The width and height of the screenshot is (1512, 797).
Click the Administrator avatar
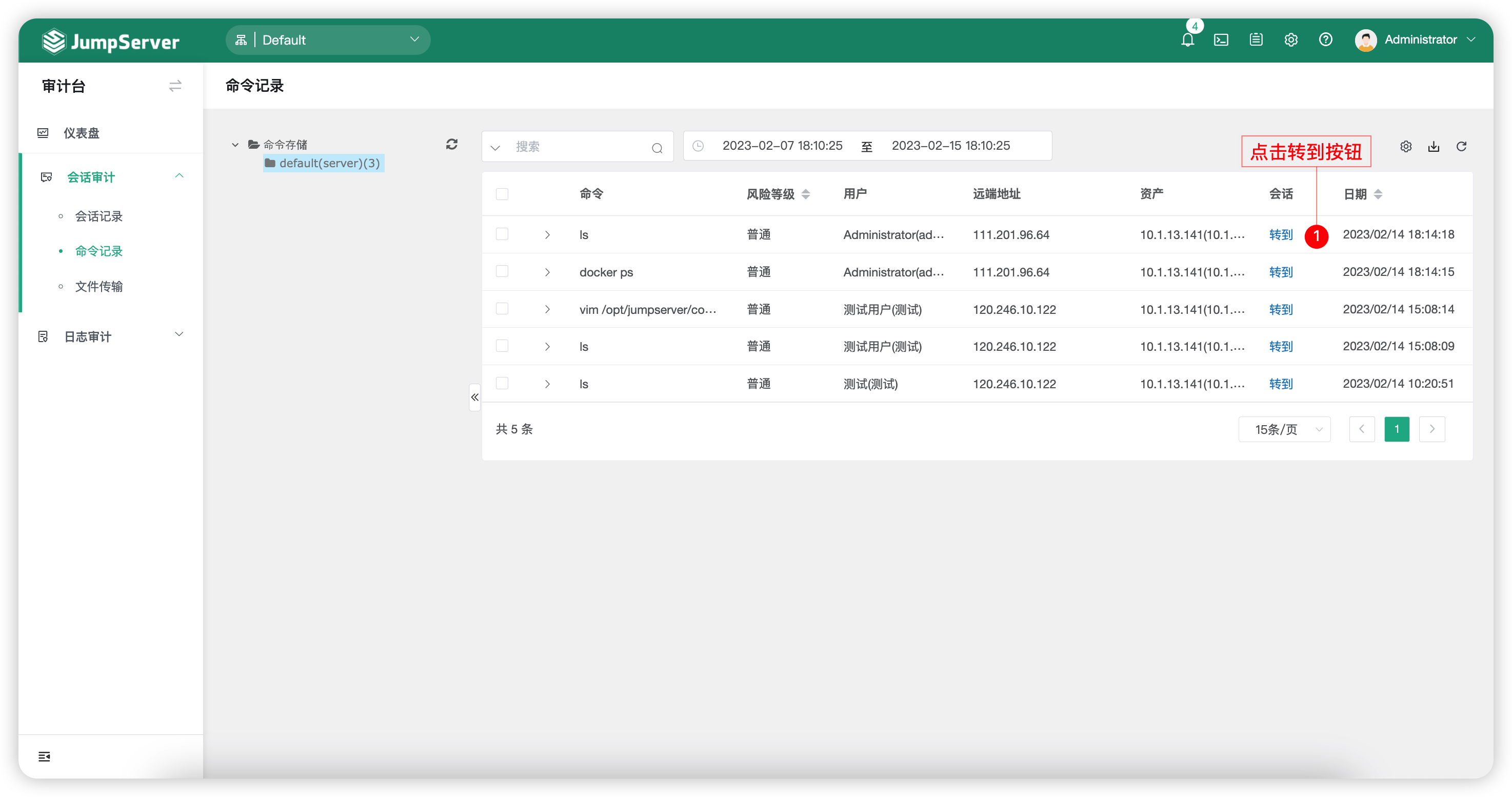coord(1365,40)
